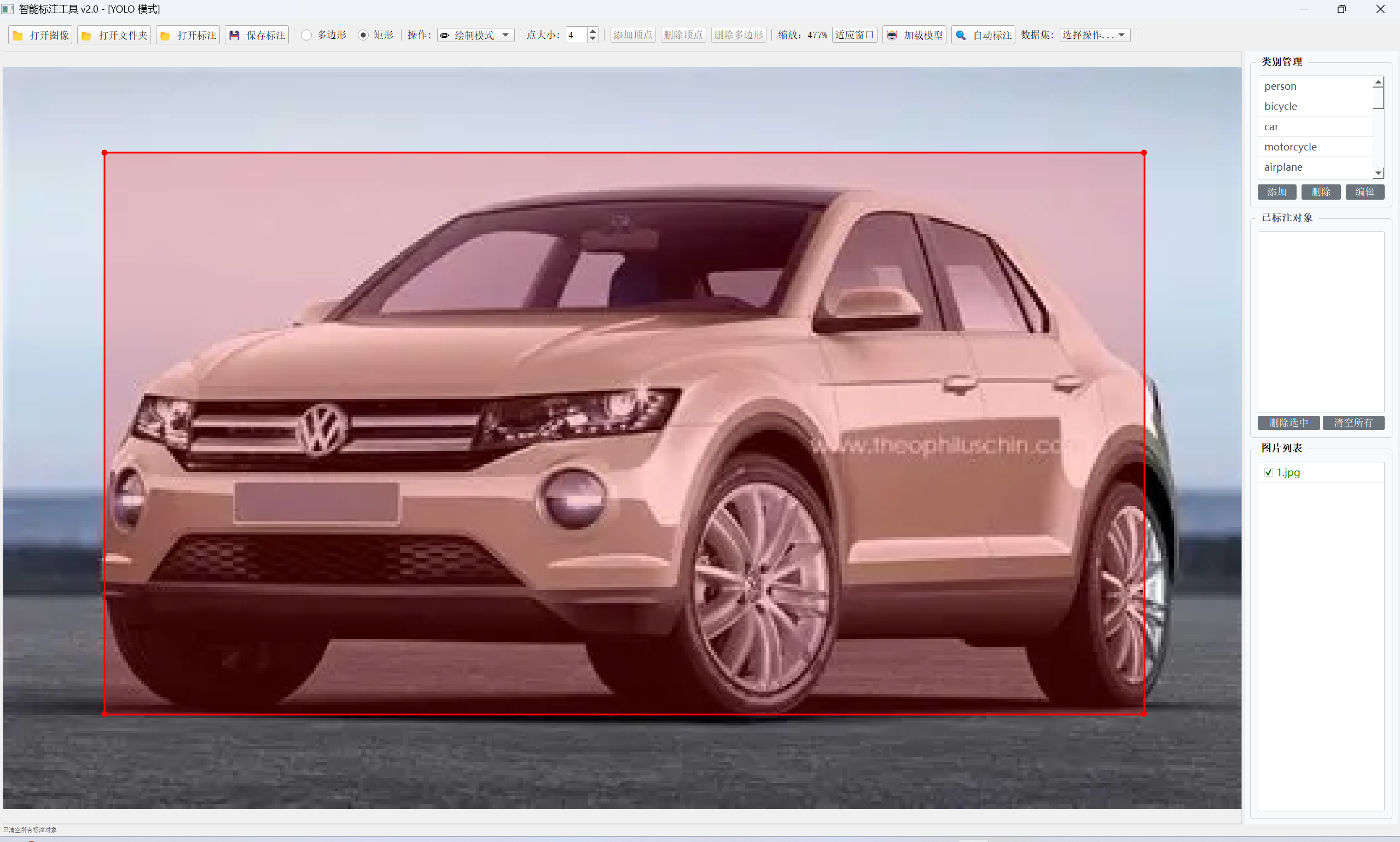Click the point size input field
1400x842 pixels.
[x=576, y=35]
